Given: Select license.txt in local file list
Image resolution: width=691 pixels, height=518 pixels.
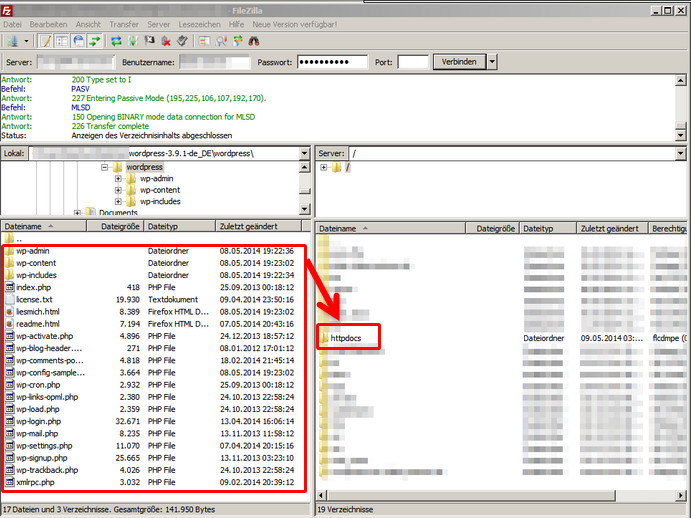Looking at the screenshot, I should pyautogui.click(x=34, y=299).
